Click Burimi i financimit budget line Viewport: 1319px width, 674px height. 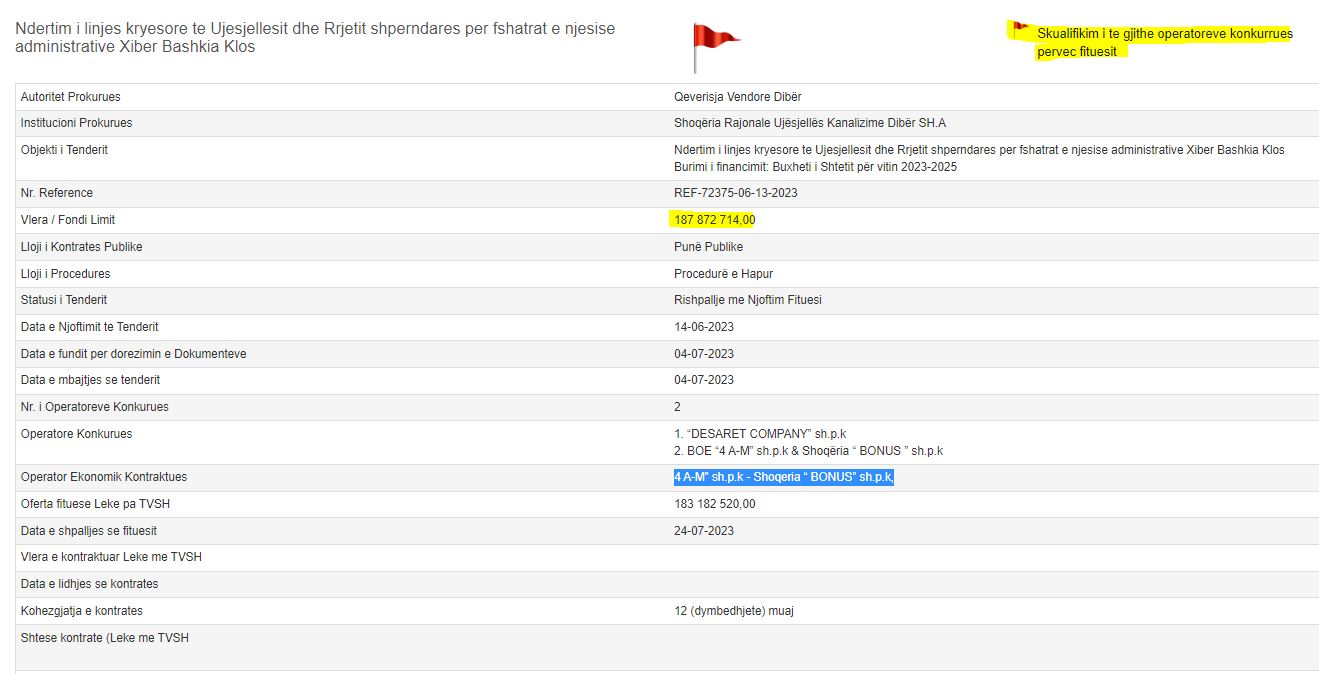coord(815,167)
